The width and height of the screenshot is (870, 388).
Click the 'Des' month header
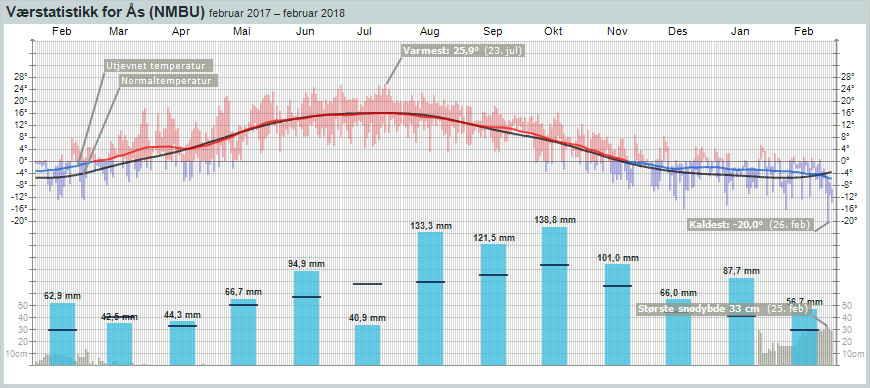click(x=677, y=32)
